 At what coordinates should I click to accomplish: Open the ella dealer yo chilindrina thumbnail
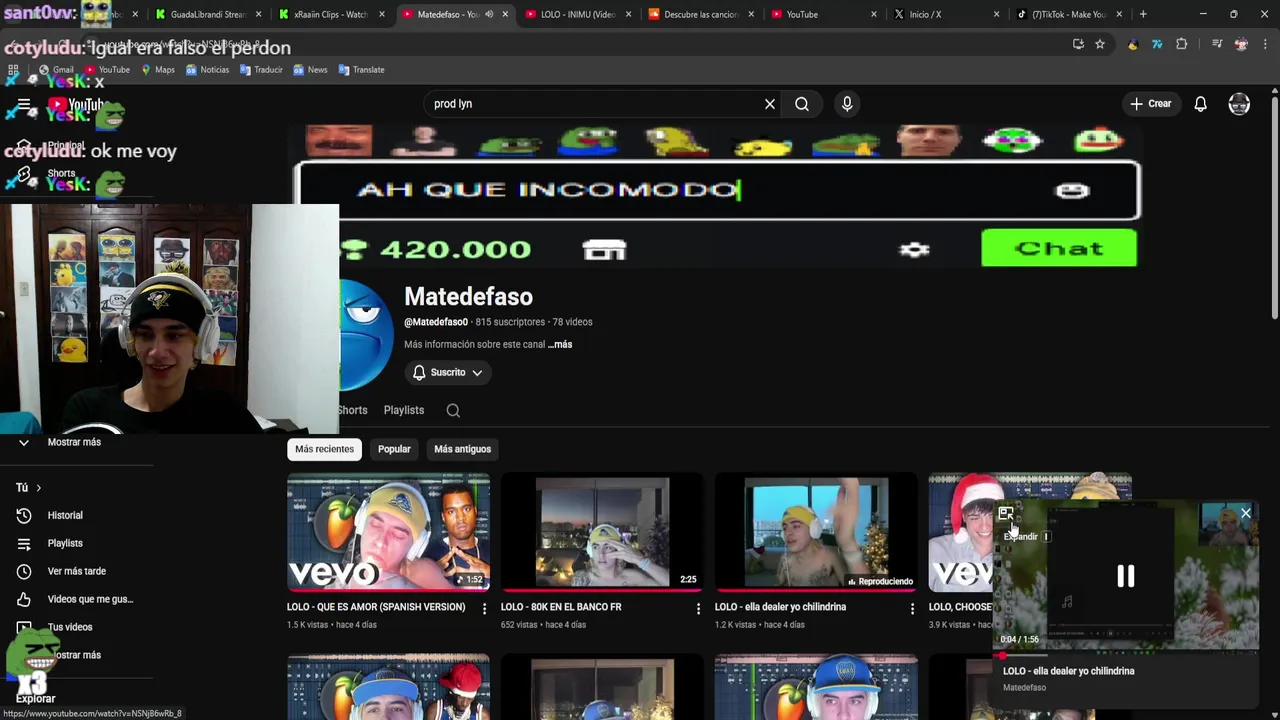(x=816, y=532)
